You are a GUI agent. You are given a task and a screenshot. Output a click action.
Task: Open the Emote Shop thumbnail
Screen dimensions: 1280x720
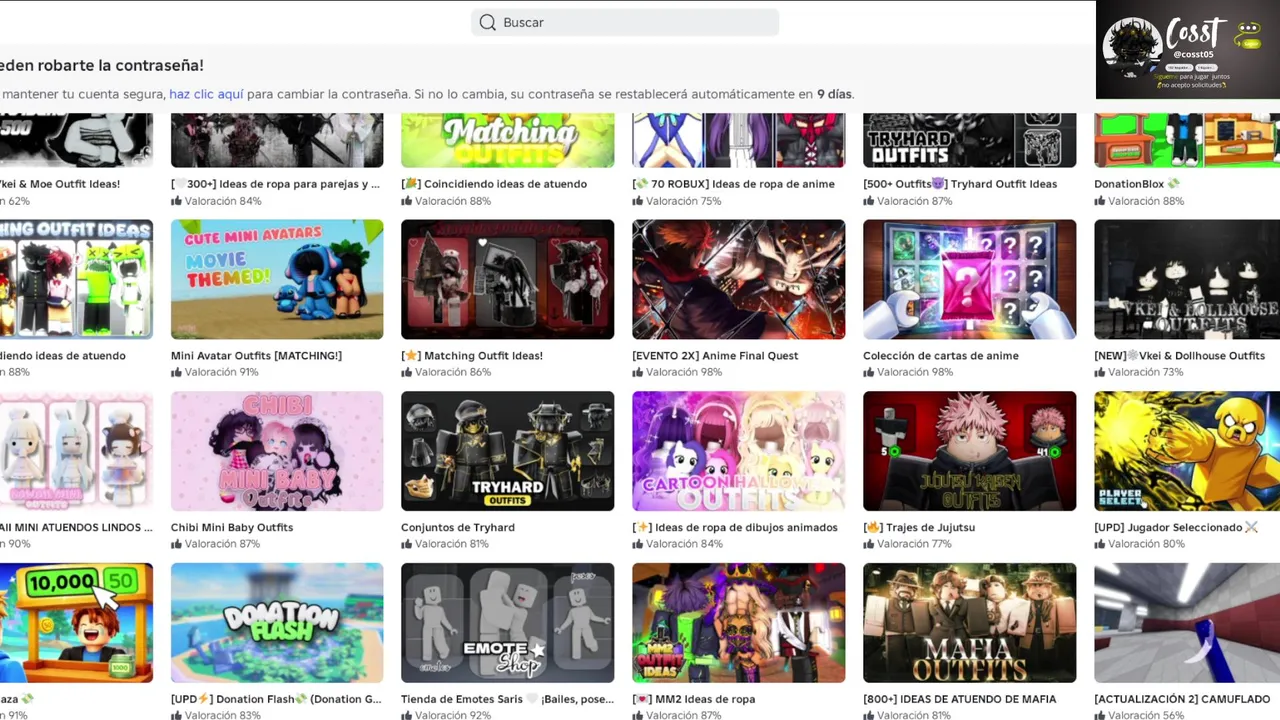click(508, 623)
